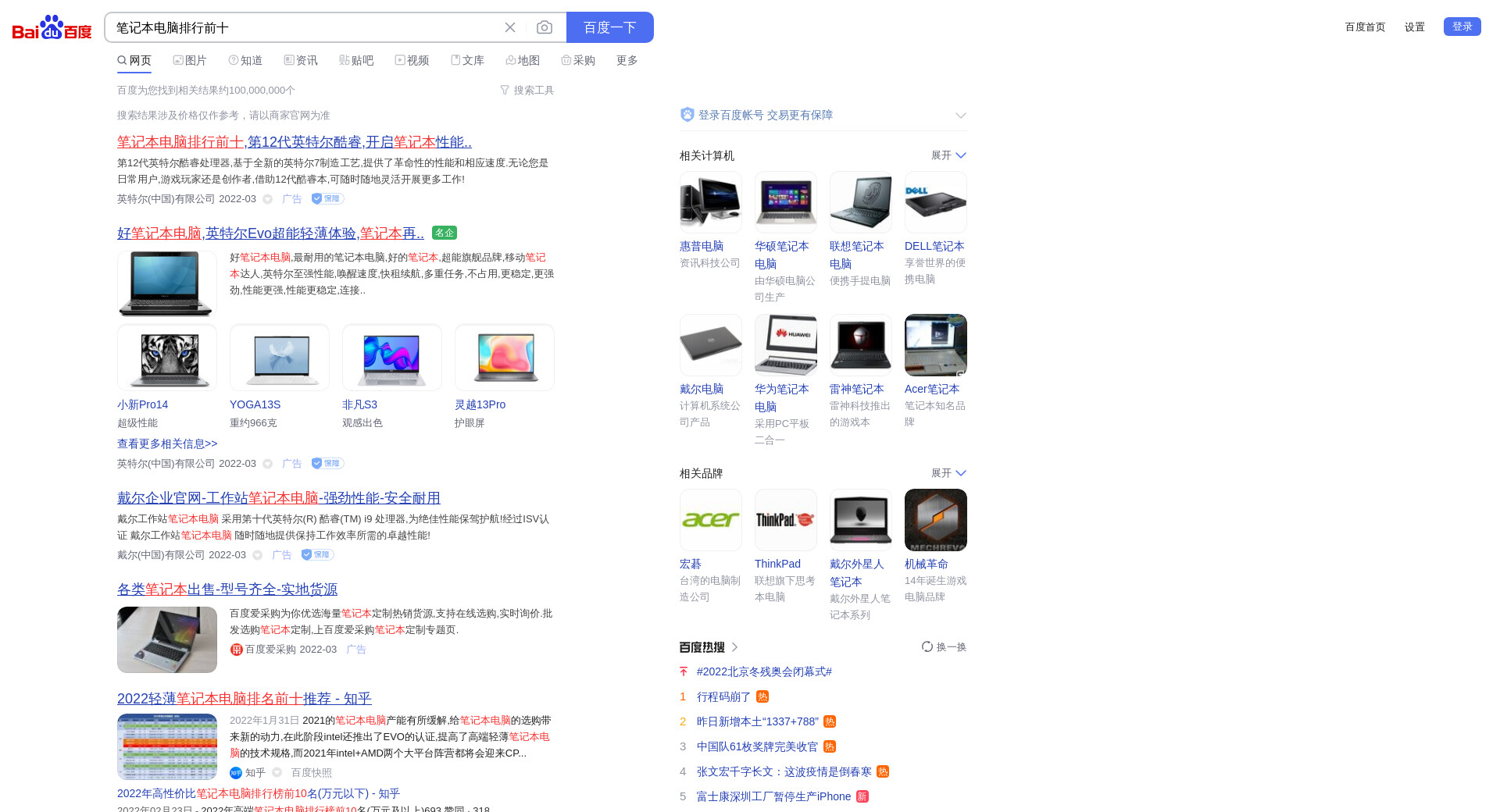1500x812 pixels.
Task: Click the shield icon beside 登录百度帐号
Action: point(687,115)
